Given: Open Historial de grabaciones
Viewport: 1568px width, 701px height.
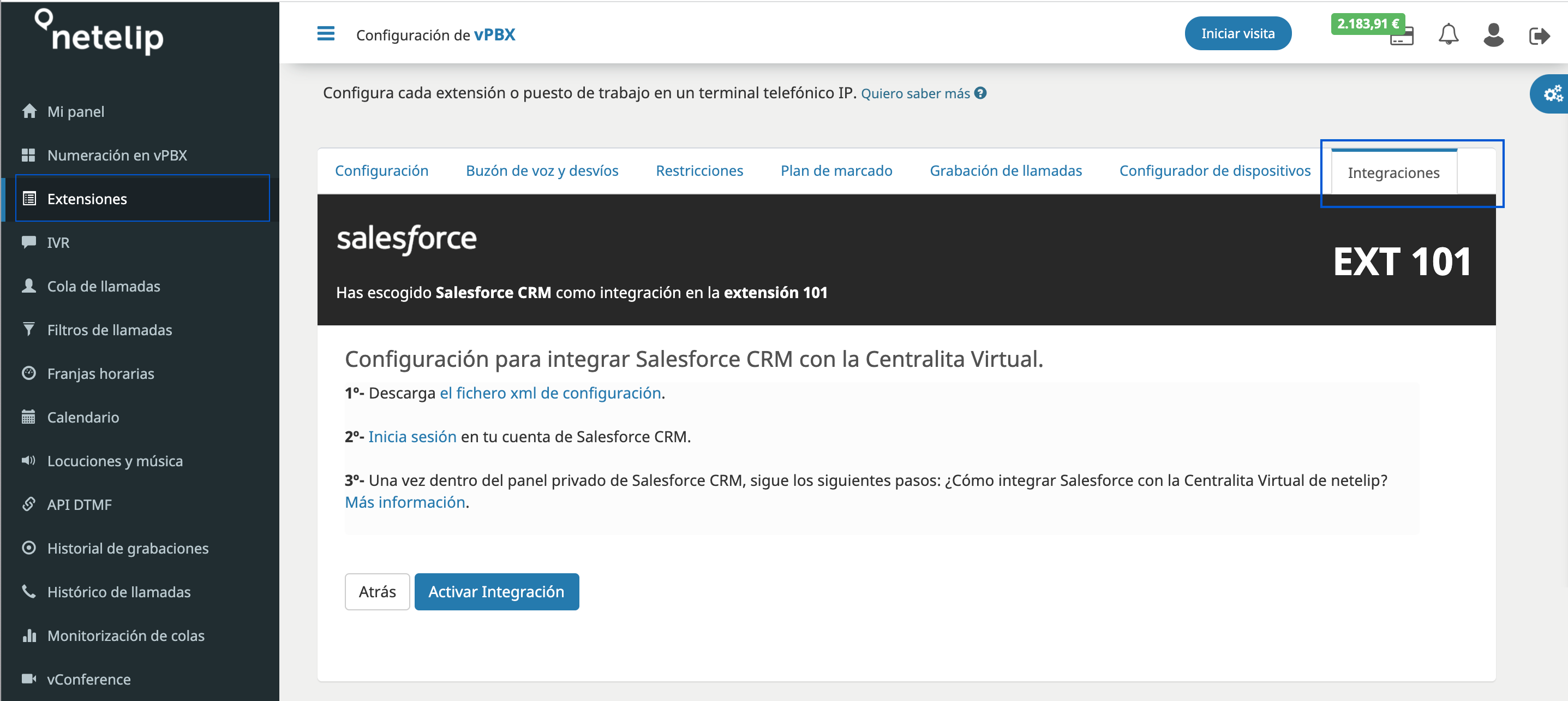Looking at the screenshot, I should click(128, 548).
